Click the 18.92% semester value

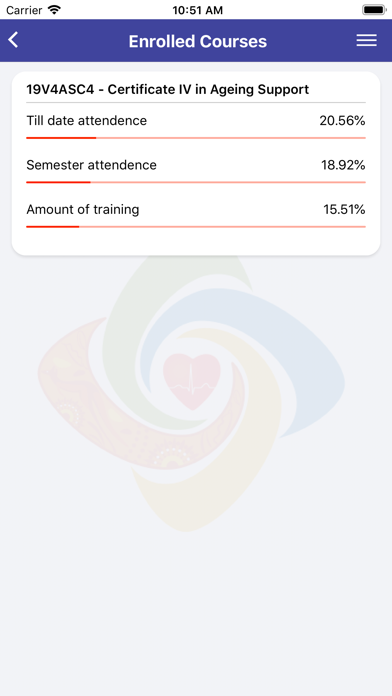[x=343, y=165]
